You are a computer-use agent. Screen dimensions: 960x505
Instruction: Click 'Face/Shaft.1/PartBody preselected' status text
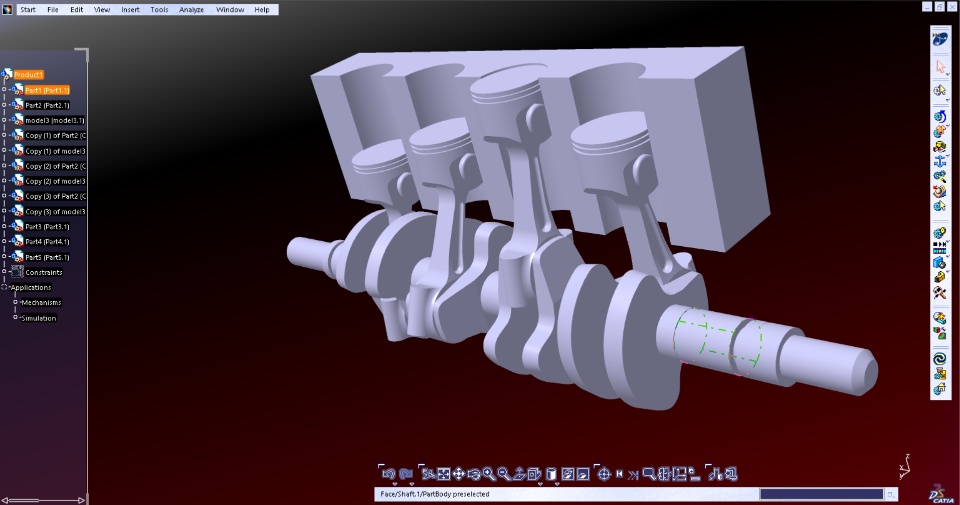point(435,494)
